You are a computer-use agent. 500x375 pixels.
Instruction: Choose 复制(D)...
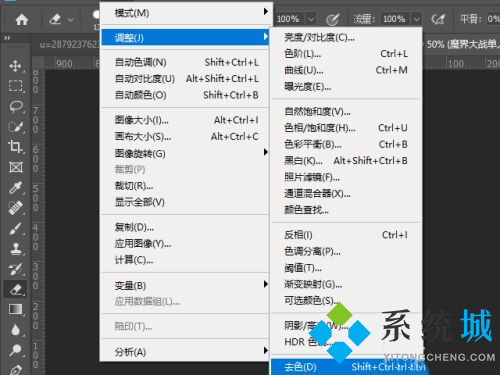click(x=186, y=227)
